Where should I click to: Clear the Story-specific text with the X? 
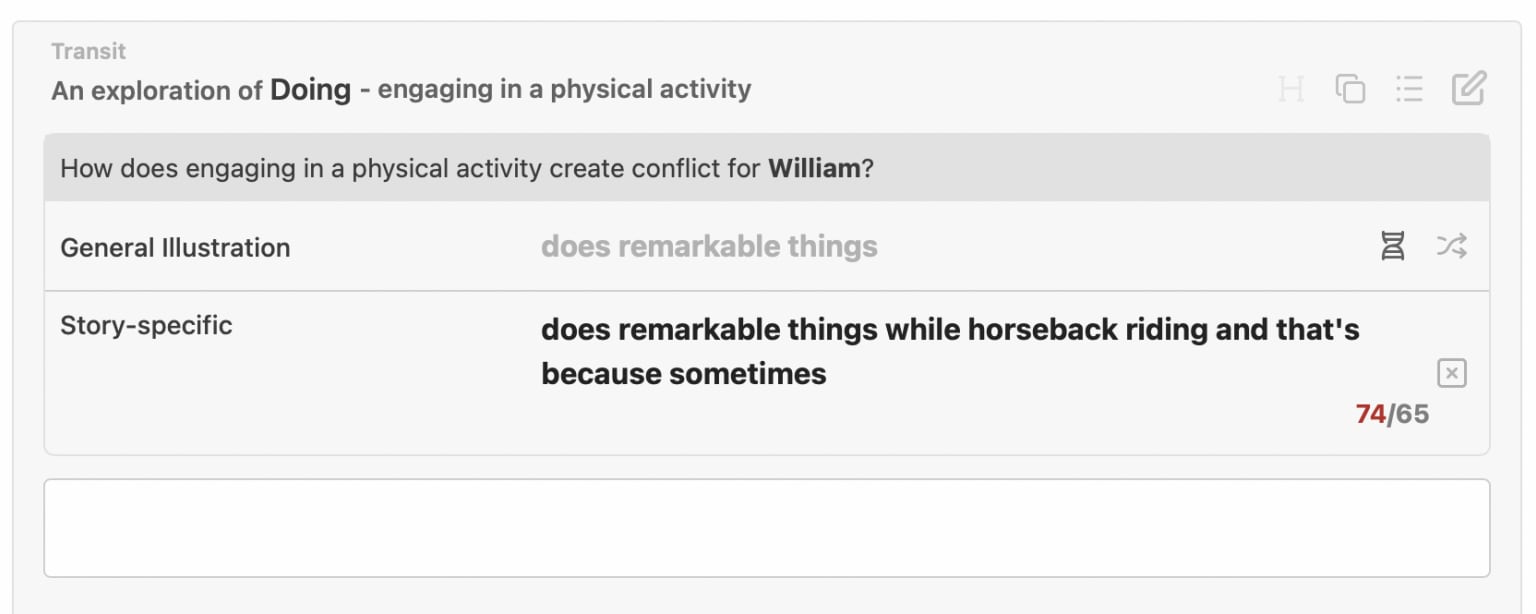click(1451, 374)
